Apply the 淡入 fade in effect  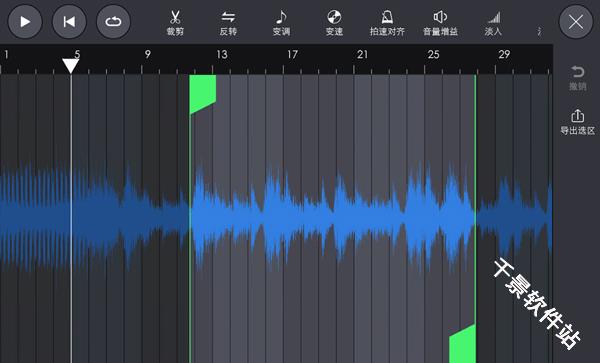(x=493, y=23)
